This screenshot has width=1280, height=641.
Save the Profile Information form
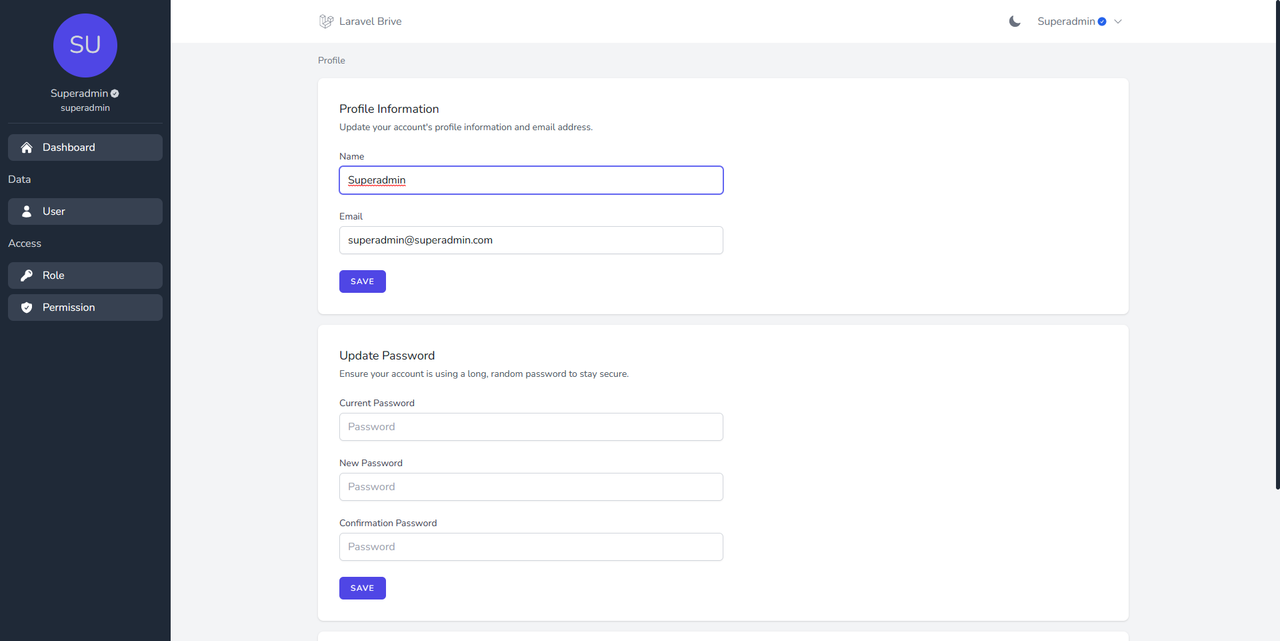[362, 281]
